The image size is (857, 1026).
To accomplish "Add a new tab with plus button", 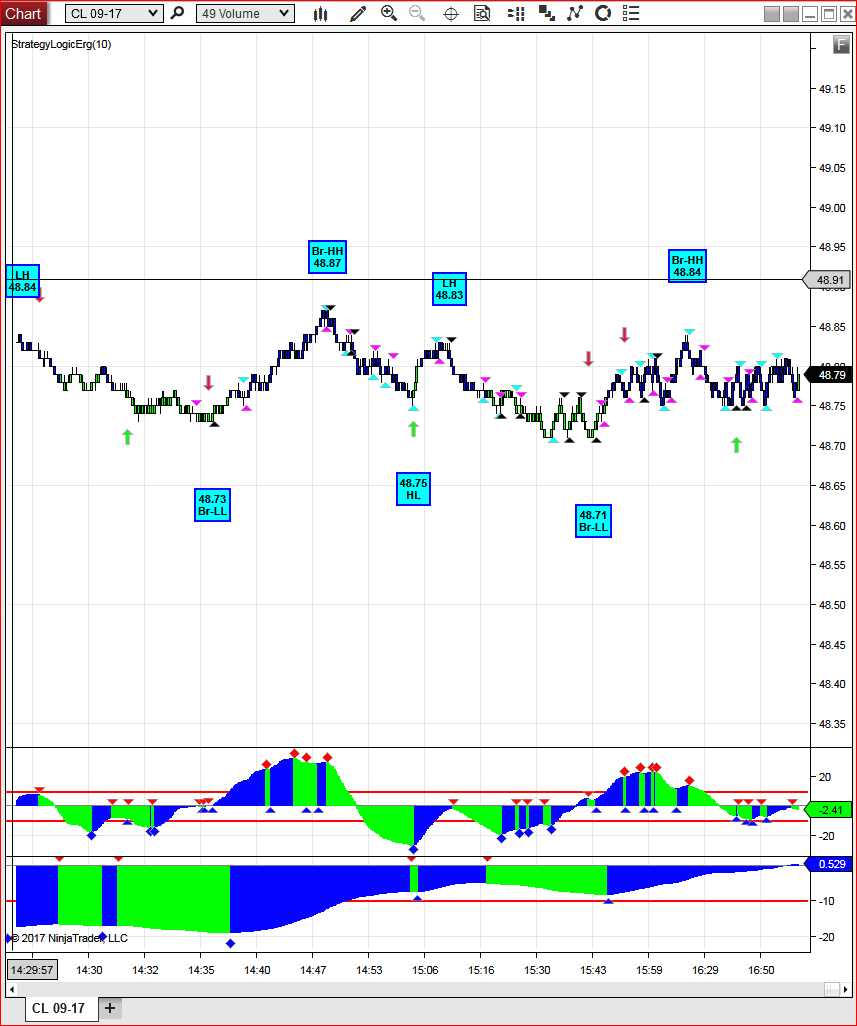I will point(110,1008).
